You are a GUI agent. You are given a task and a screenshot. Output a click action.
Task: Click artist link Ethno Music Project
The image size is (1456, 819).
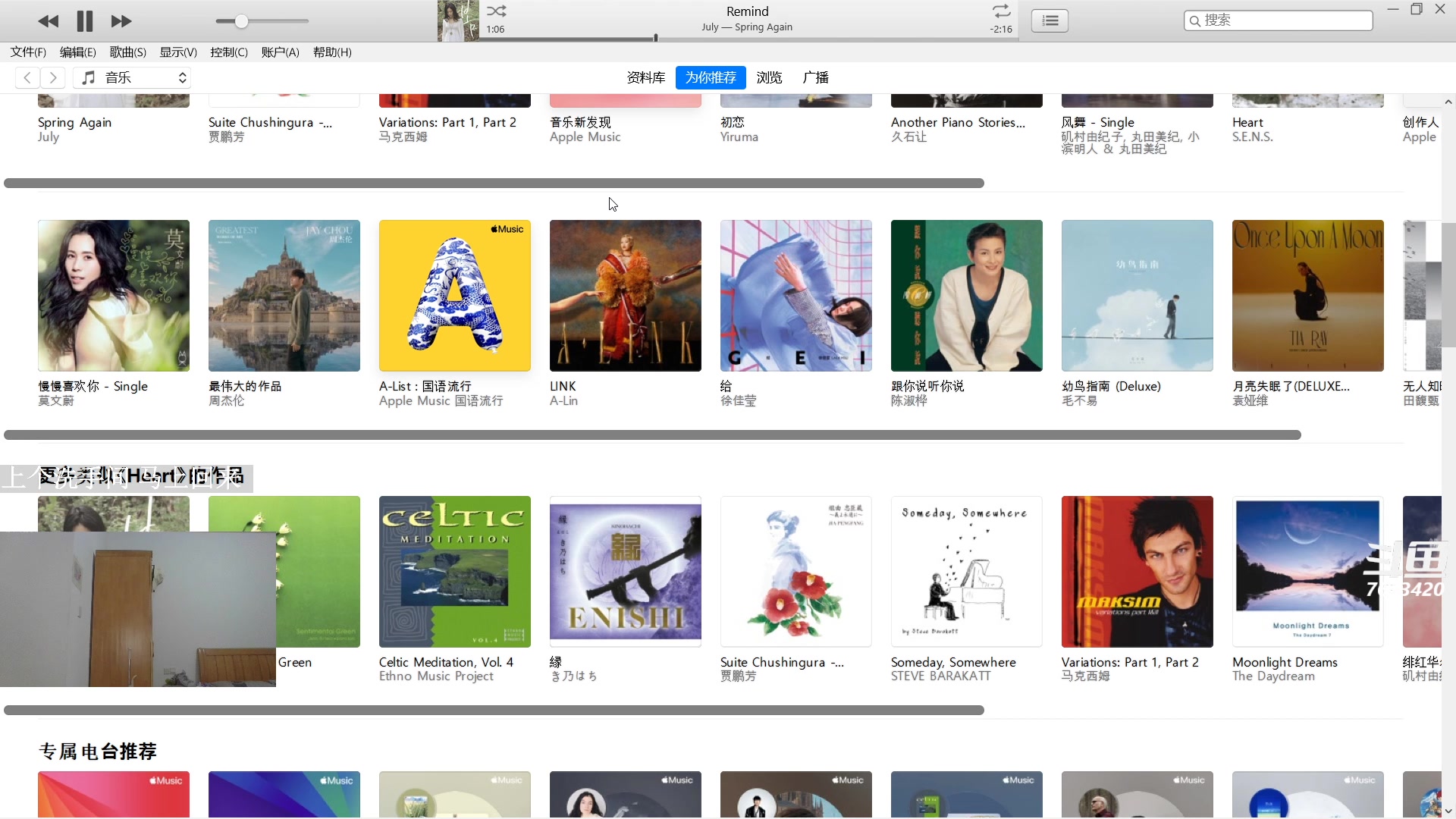coord(436,676)
